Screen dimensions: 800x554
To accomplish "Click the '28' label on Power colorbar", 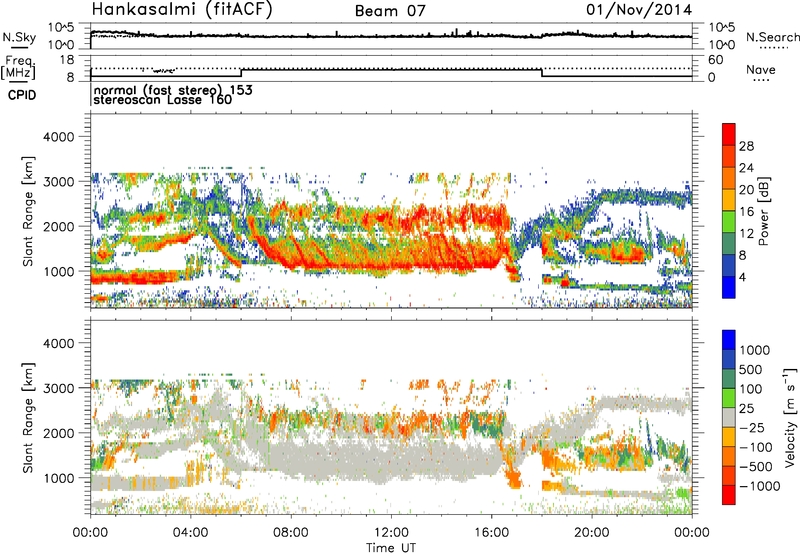I will tap(746, 146).
